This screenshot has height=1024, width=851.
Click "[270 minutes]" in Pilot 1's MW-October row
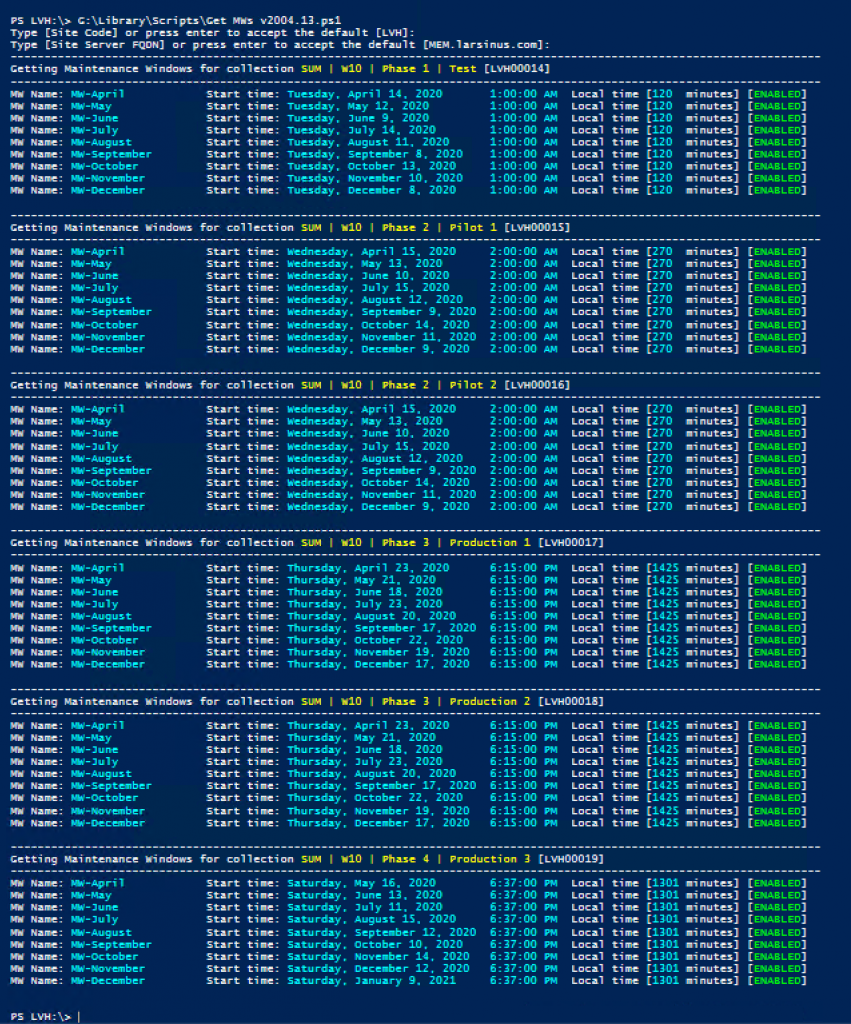tap(692, 325)
